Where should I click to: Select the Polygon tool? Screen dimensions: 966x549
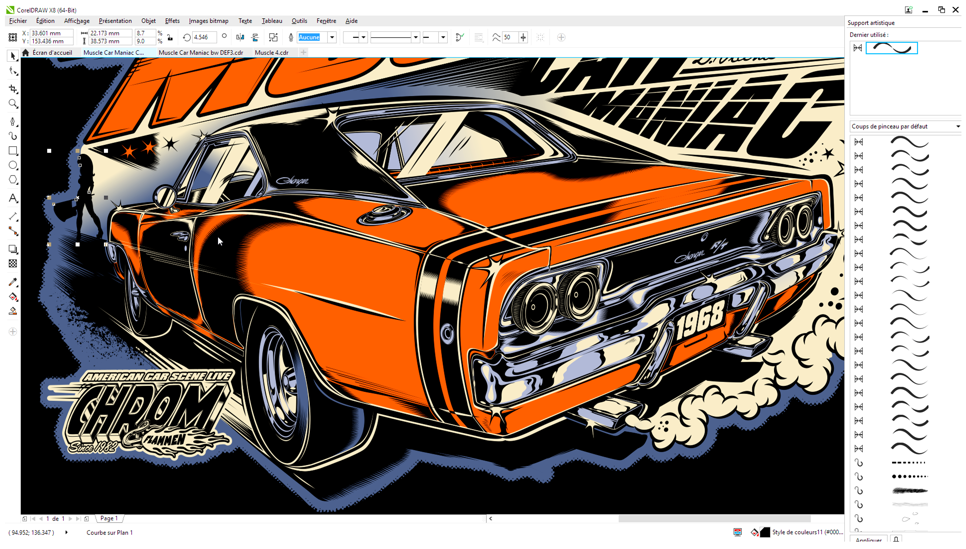[13, 181]
